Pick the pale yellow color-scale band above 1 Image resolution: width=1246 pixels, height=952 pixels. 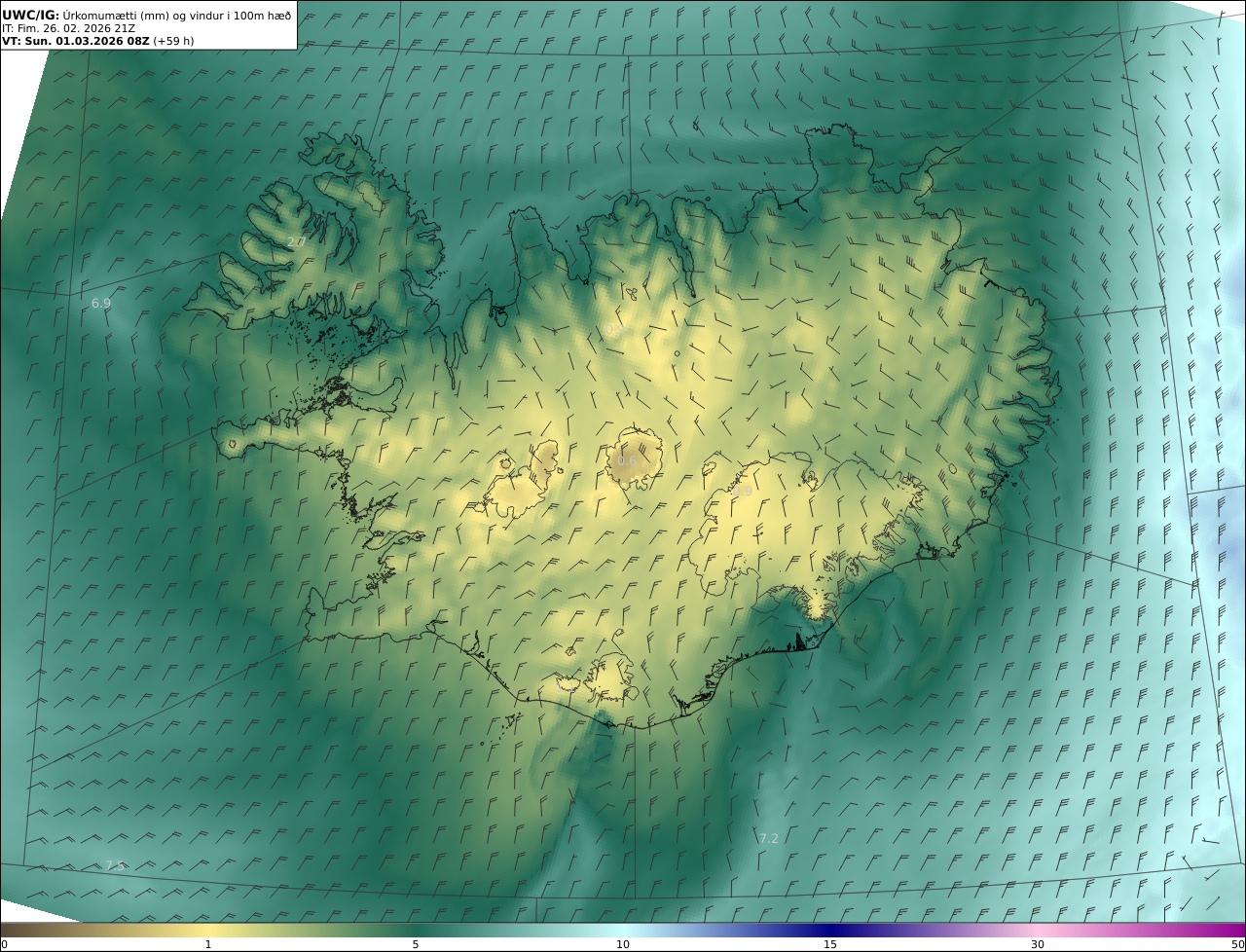coord(208,930)
